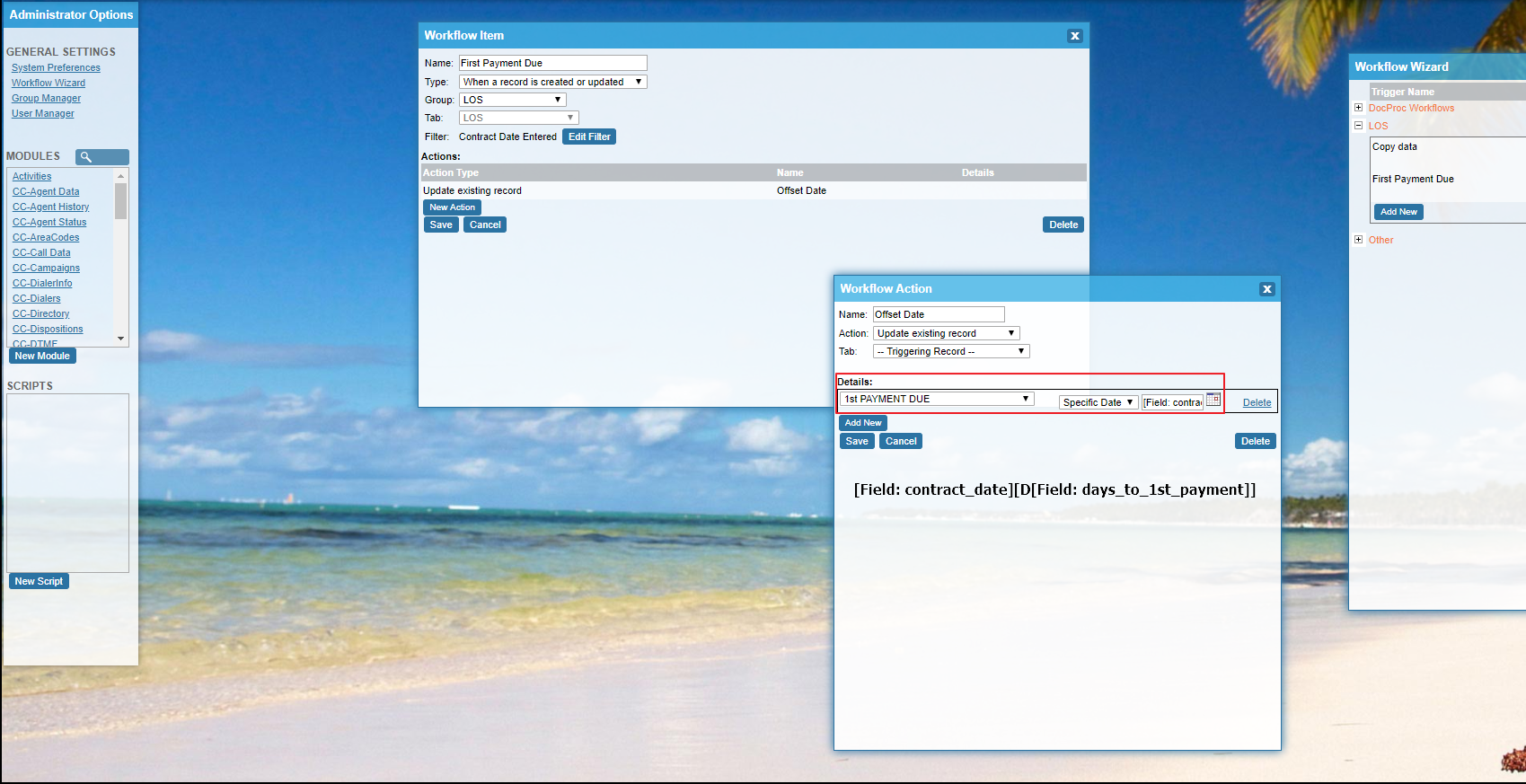Viewport: 1526px width, 784px height.
Task: Open the '1st PAYMENT DUE' field dropdown
Action: coord(937,399)
